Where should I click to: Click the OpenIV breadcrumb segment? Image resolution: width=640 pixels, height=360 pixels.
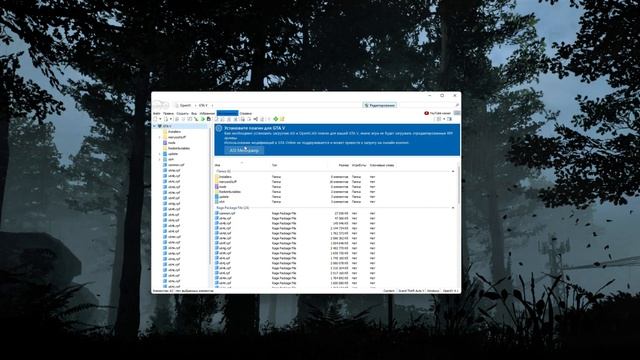(x=185, y=105)
